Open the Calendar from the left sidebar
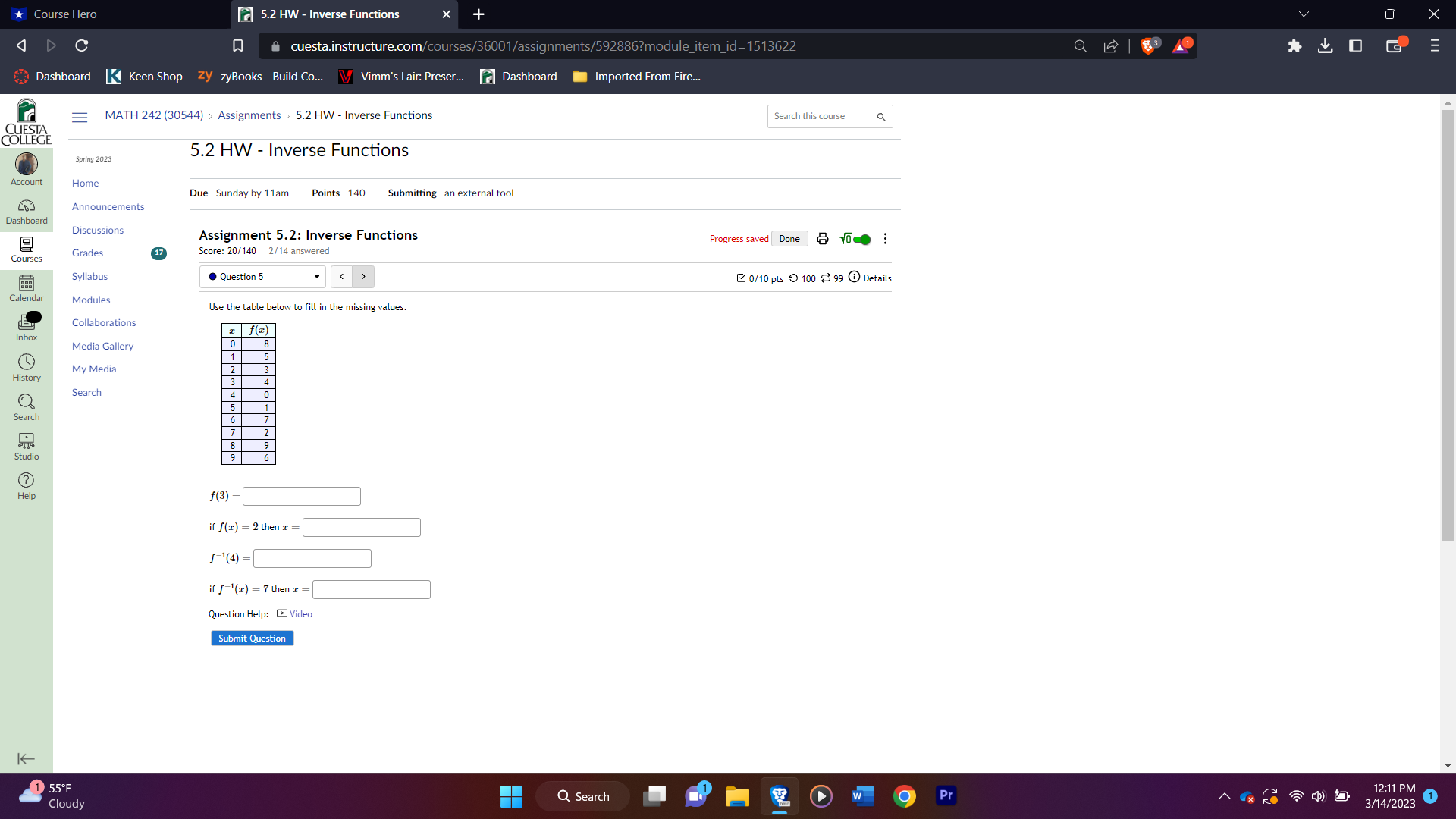The image size is (1456, 819). 27,288
